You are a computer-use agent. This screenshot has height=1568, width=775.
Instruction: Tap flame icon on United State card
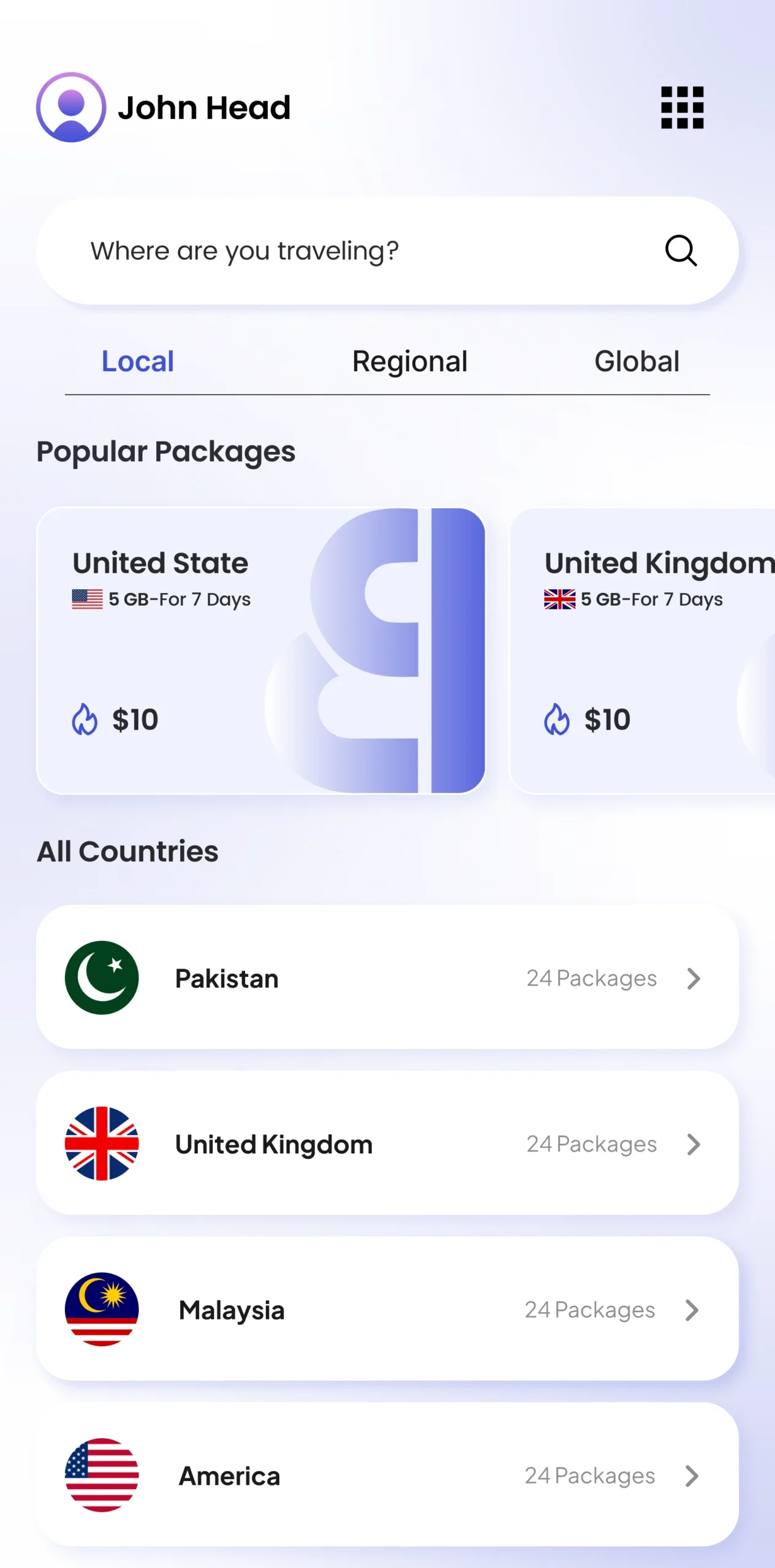85,719
